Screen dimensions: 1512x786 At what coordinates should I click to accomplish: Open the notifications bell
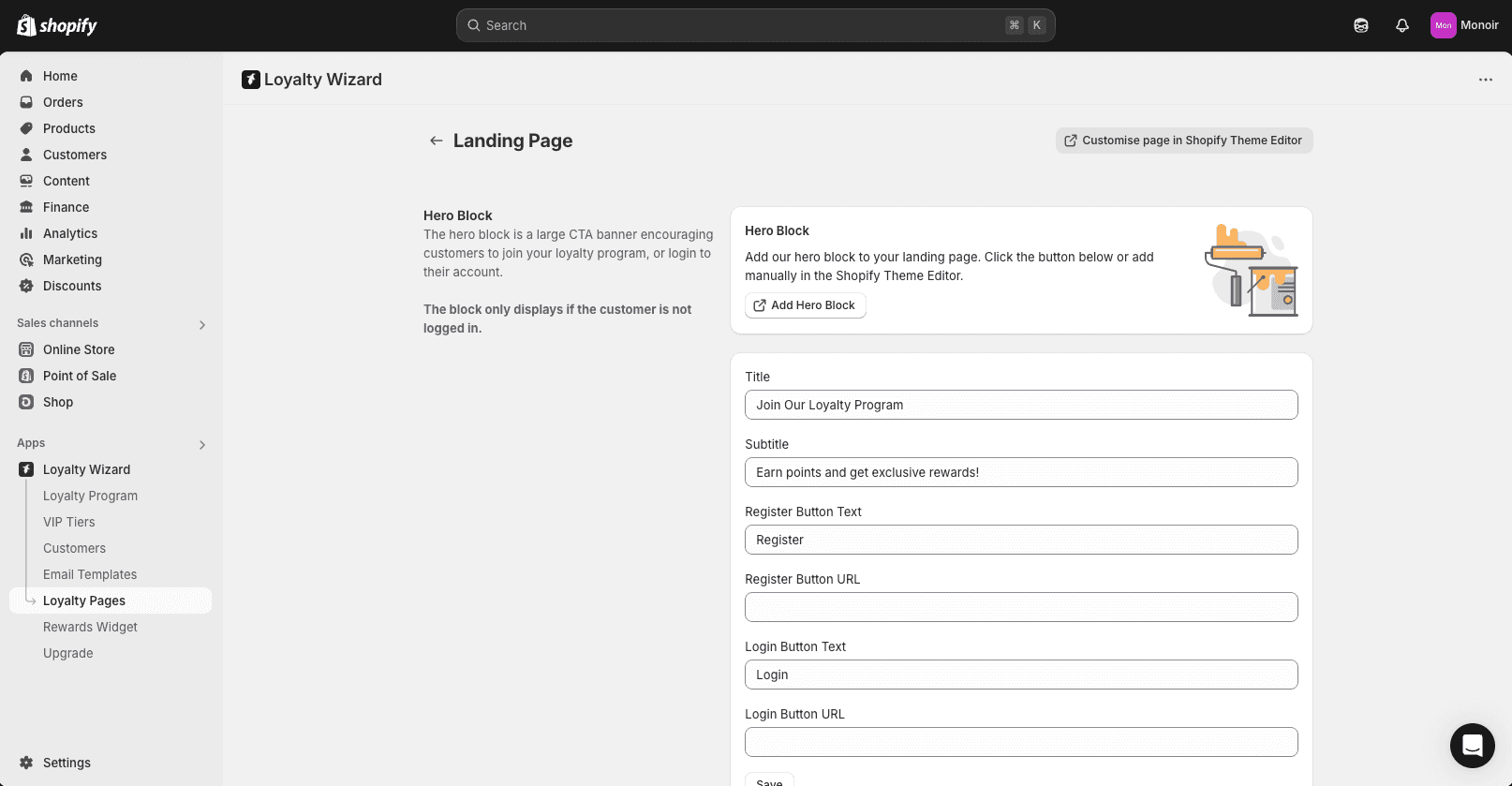[1402, 25]
